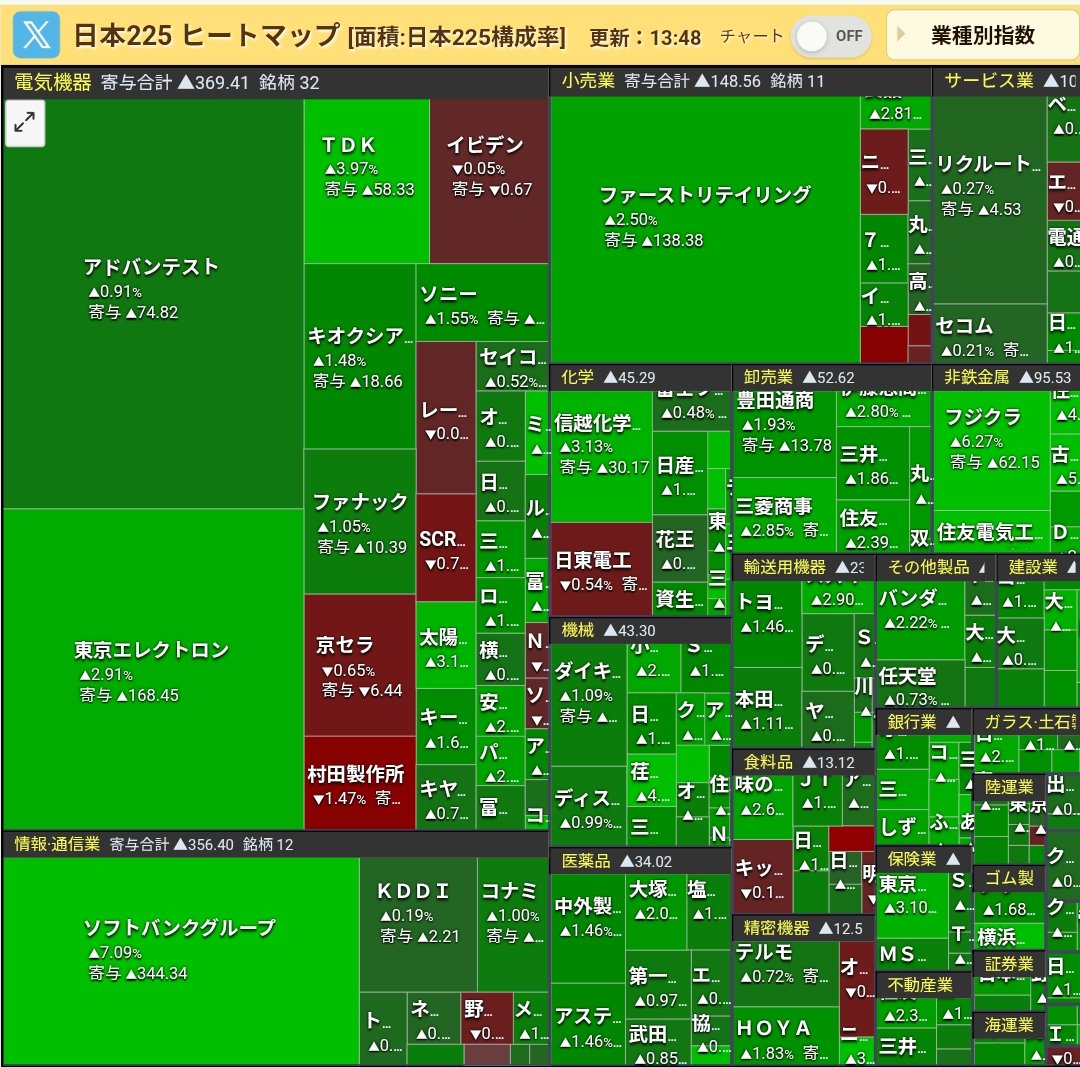Open the ソフトバンクグループ tile
The width and height of the screenshot is (1080, 1068).
tap(180, 961)
